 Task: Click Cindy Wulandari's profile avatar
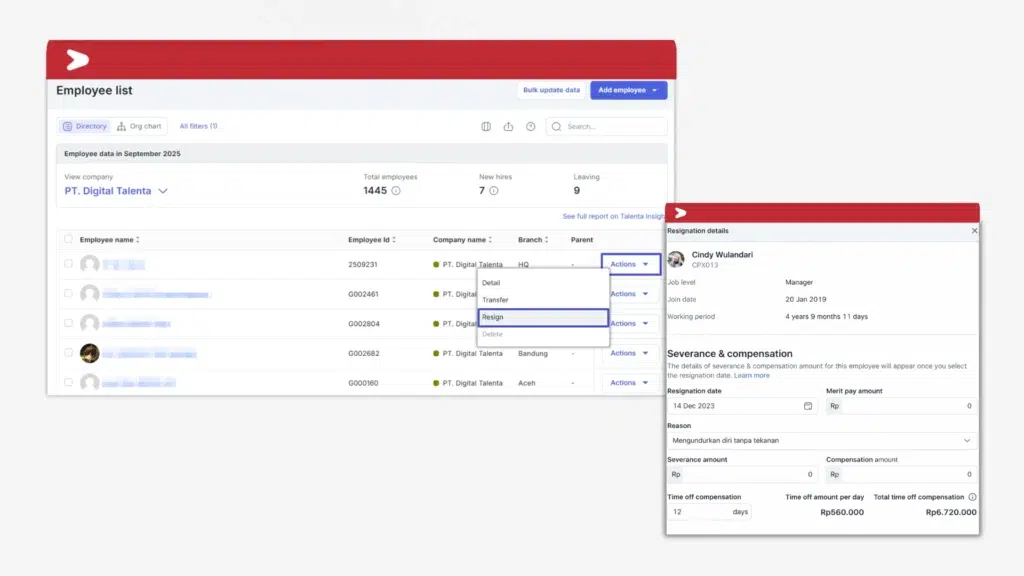[x=676, y=259]
